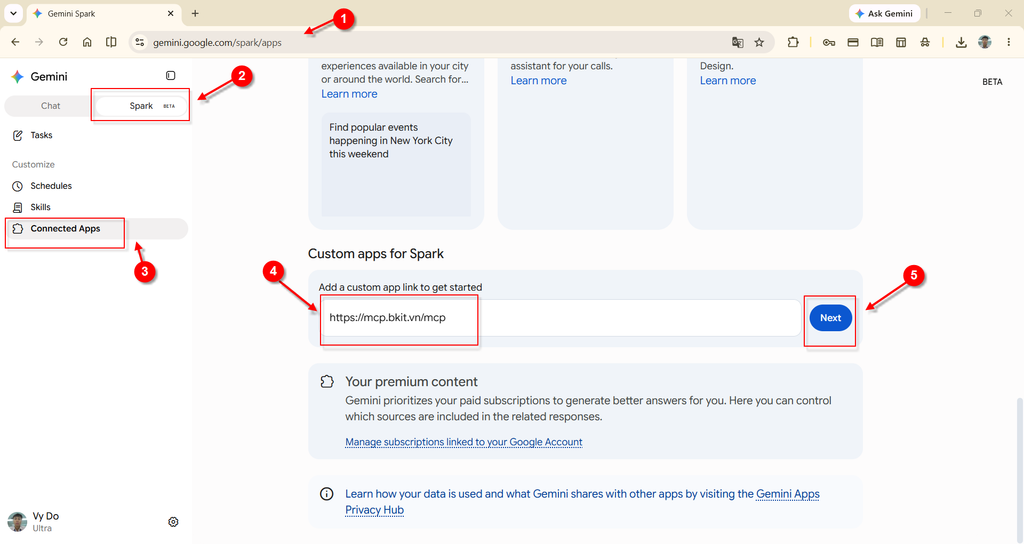Click the info icon beside data usage notice
This screenshot has height=544, width=1024.
327,494
